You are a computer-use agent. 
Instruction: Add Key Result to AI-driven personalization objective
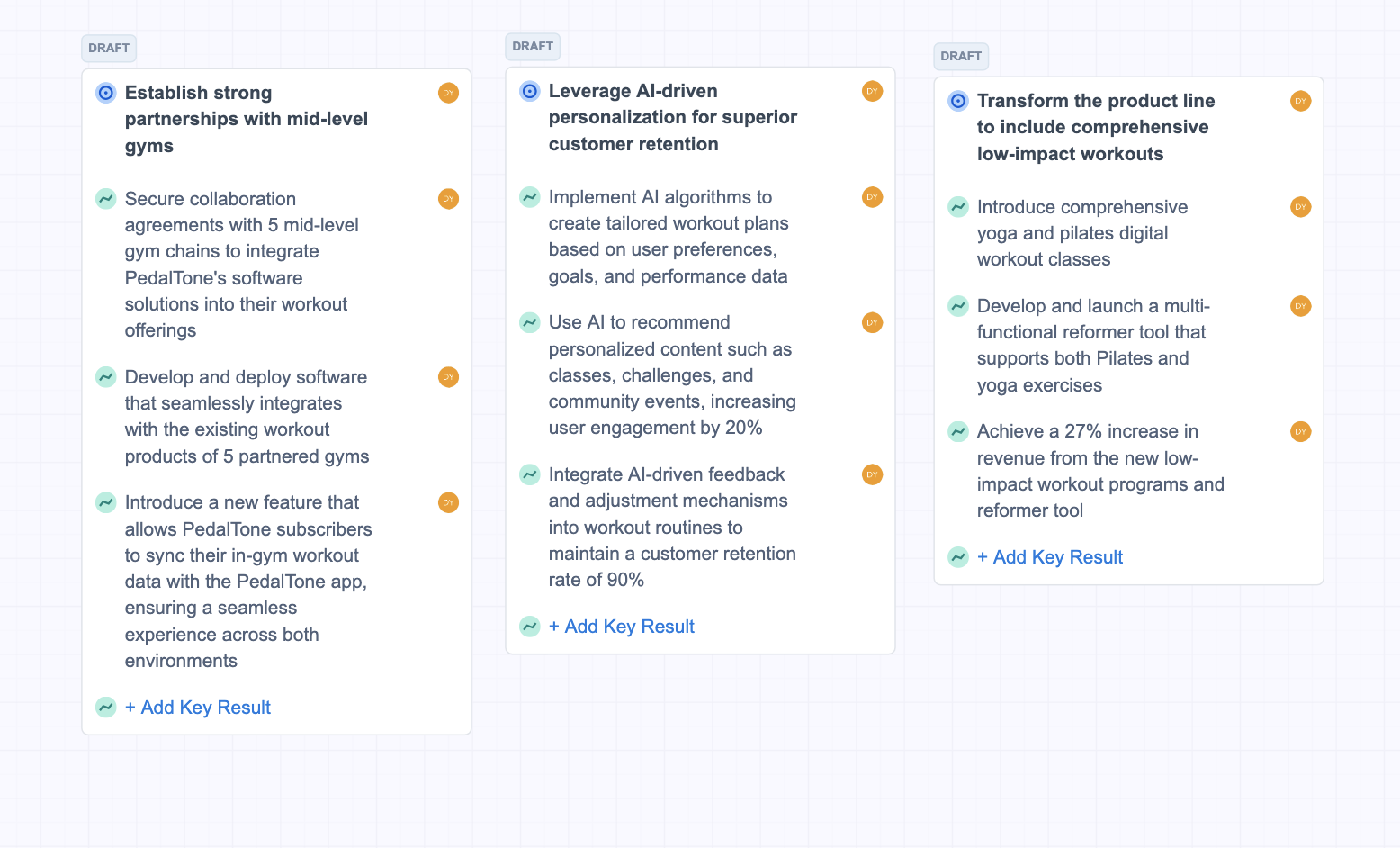pyautogui.click(x=622, y=627)
